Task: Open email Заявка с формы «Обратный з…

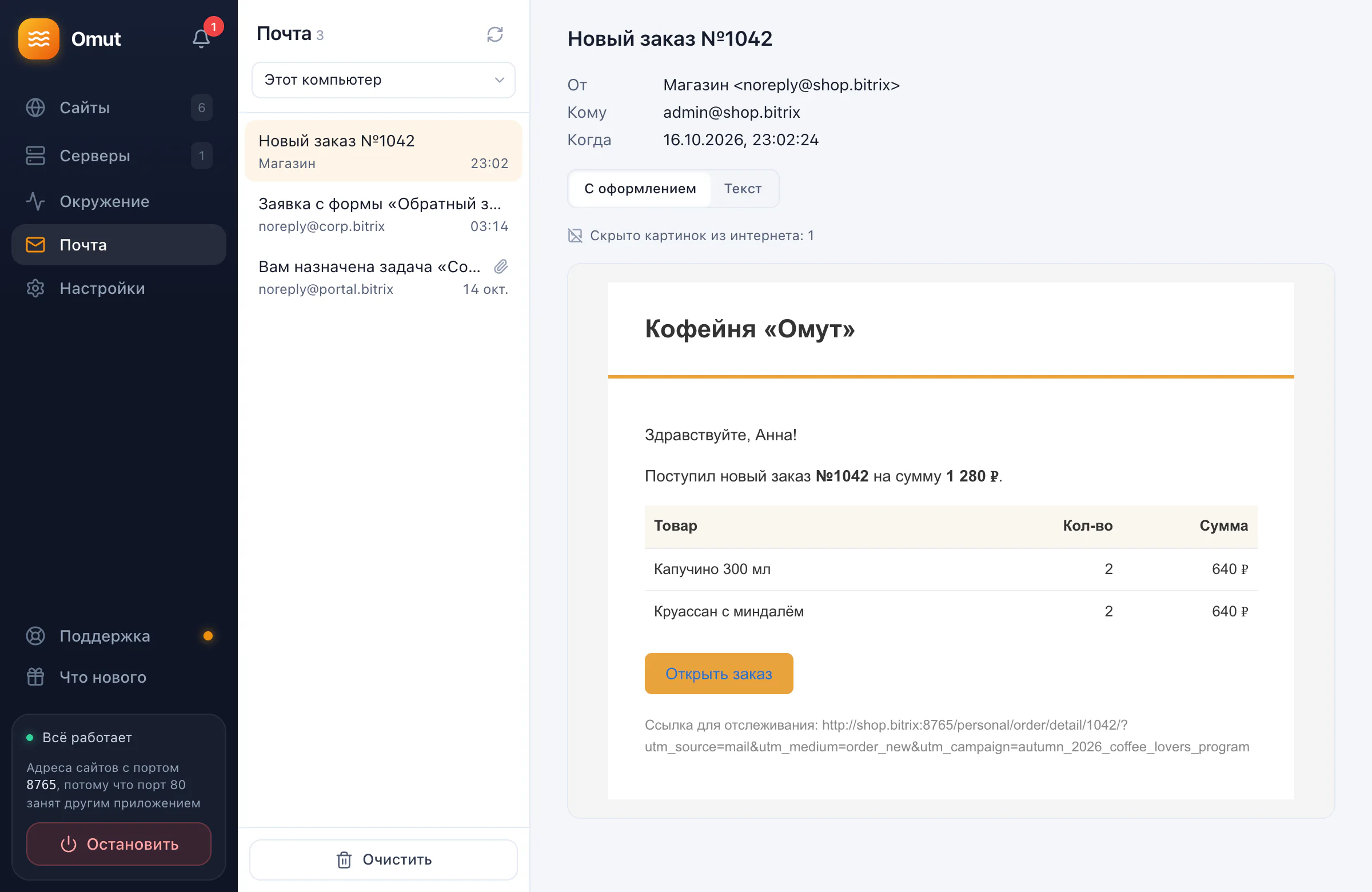Action: pyautogui.click(x=384, y=214)
